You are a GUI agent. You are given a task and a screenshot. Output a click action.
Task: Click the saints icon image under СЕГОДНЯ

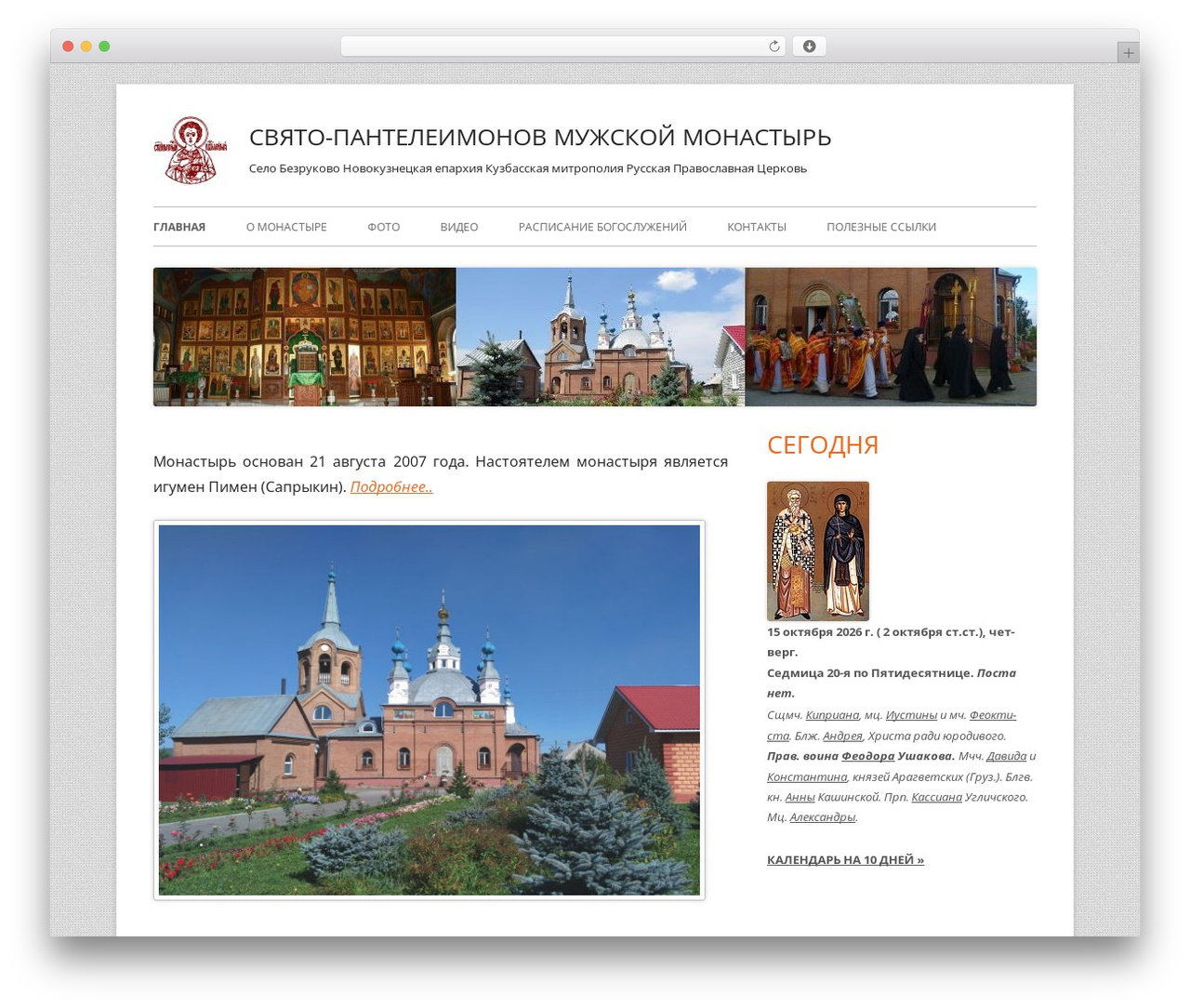pyautogui.click(x=818, y=550)
